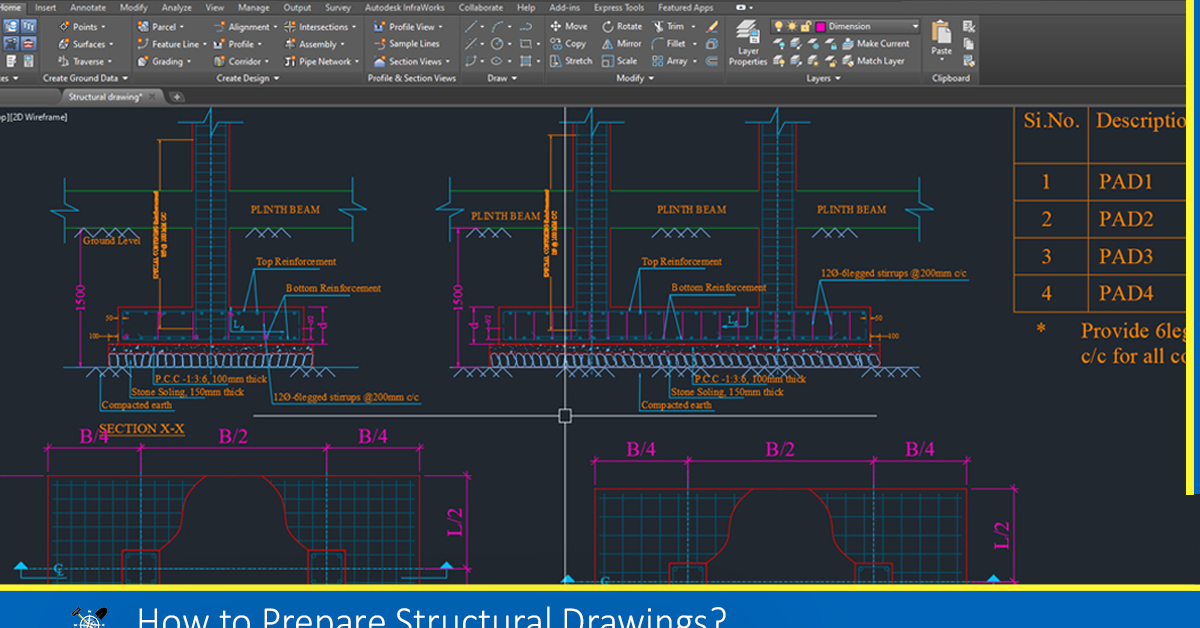Open the Profile tool in Create Design
1200x628 pixels.
click(240, 44)
